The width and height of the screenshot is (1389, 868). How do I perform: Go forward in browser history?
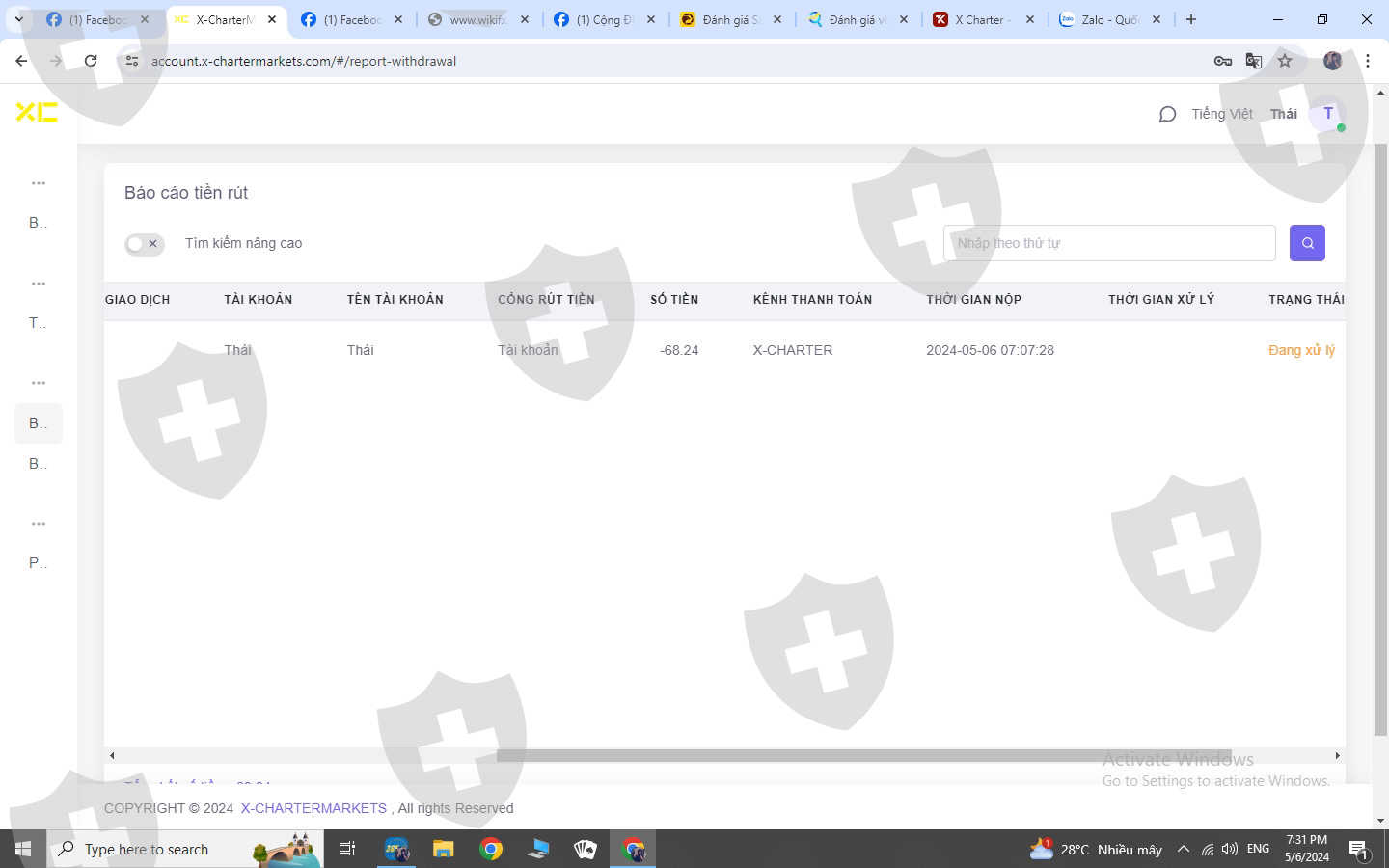[56, 61]
